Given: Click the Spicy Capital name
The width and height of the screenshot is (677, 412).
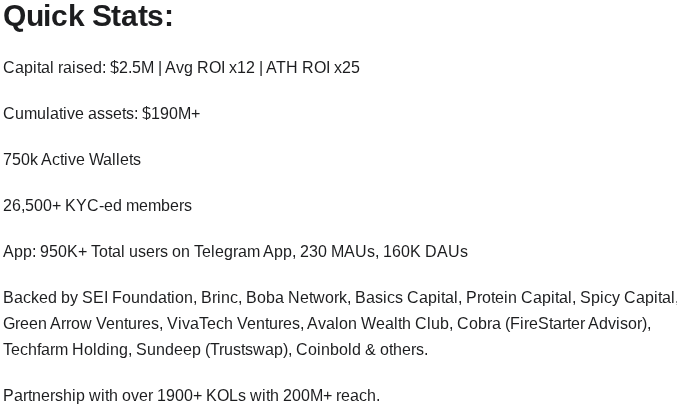Looking at the screenshot, I should pyautogui.click(x=627, y=298).
